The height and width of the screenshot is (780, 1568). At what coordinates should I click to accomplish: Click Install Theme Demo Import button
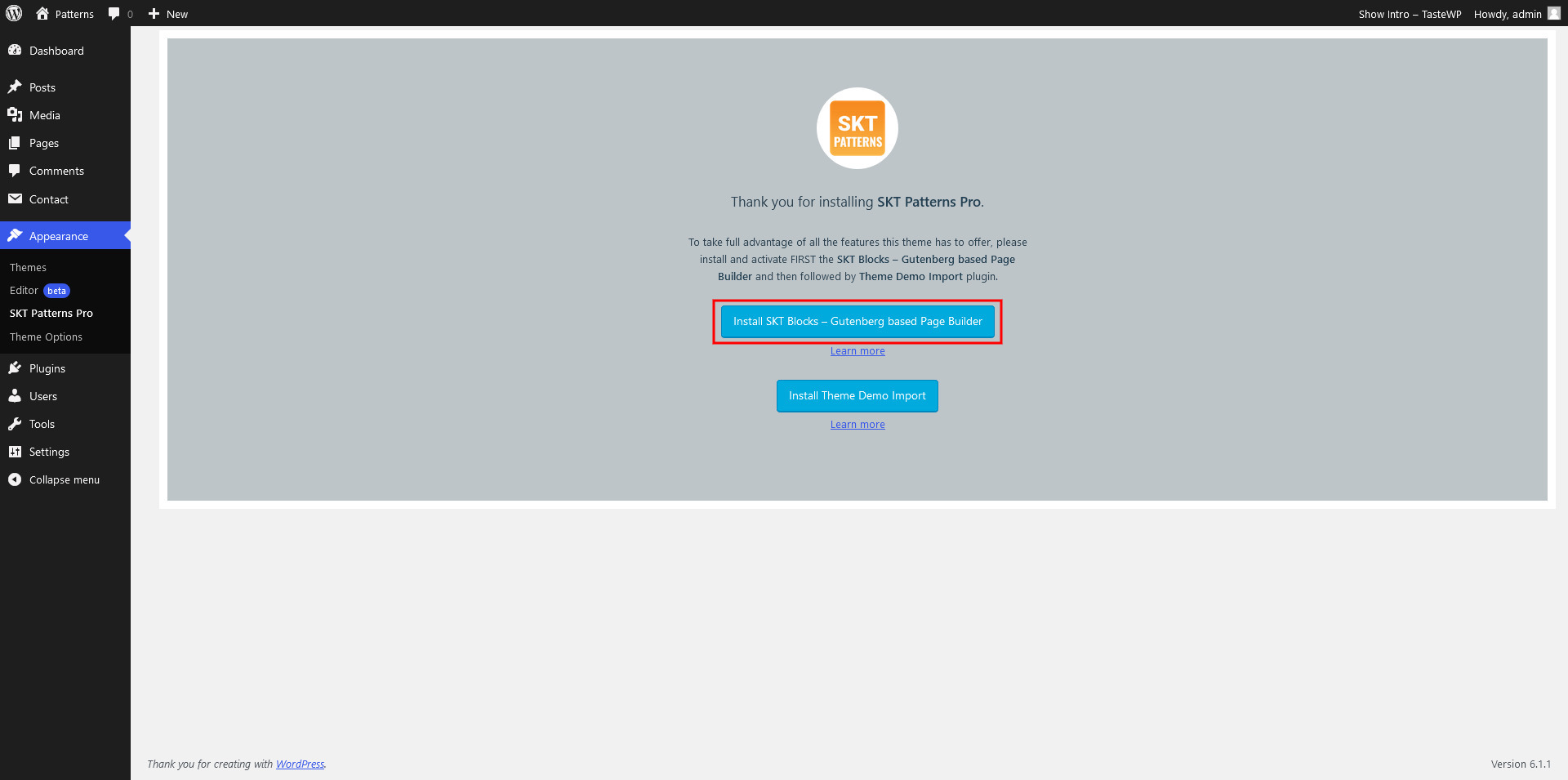[x=857, y=395]
